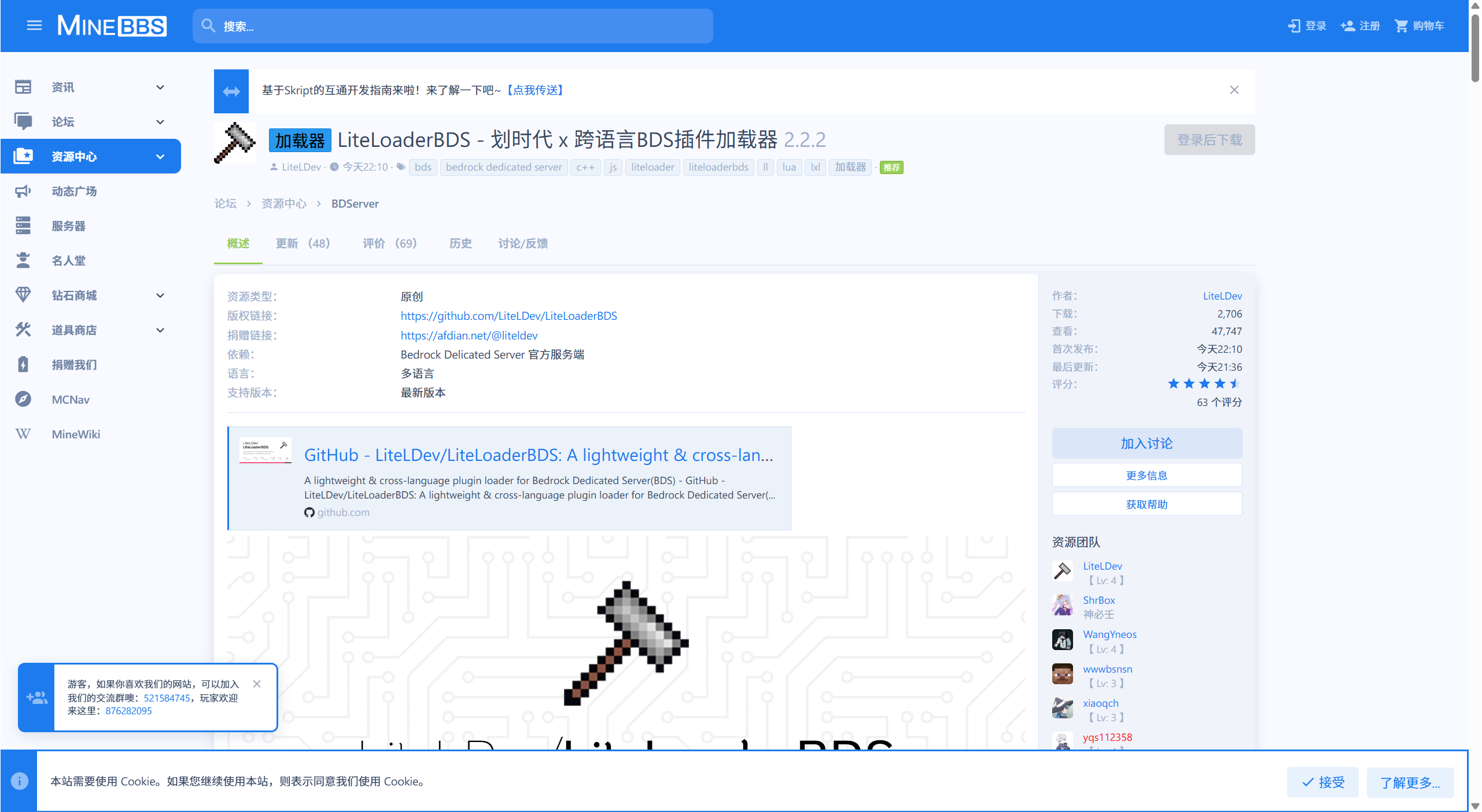Expand the 论坛 sidebar submenu
This screenshot has height=812, width=1482.
160,122
